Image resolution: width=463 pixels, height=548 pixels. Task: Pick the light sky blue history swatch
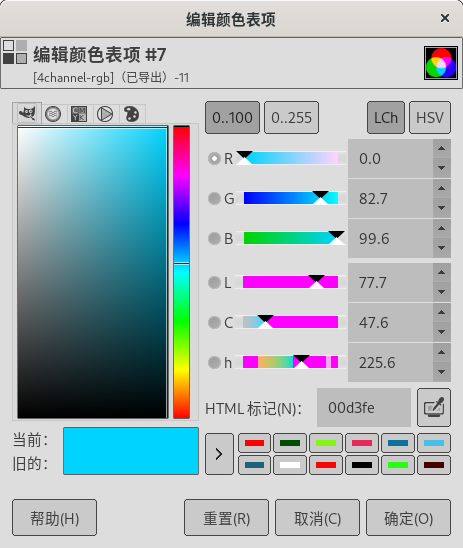pos(434,443)
